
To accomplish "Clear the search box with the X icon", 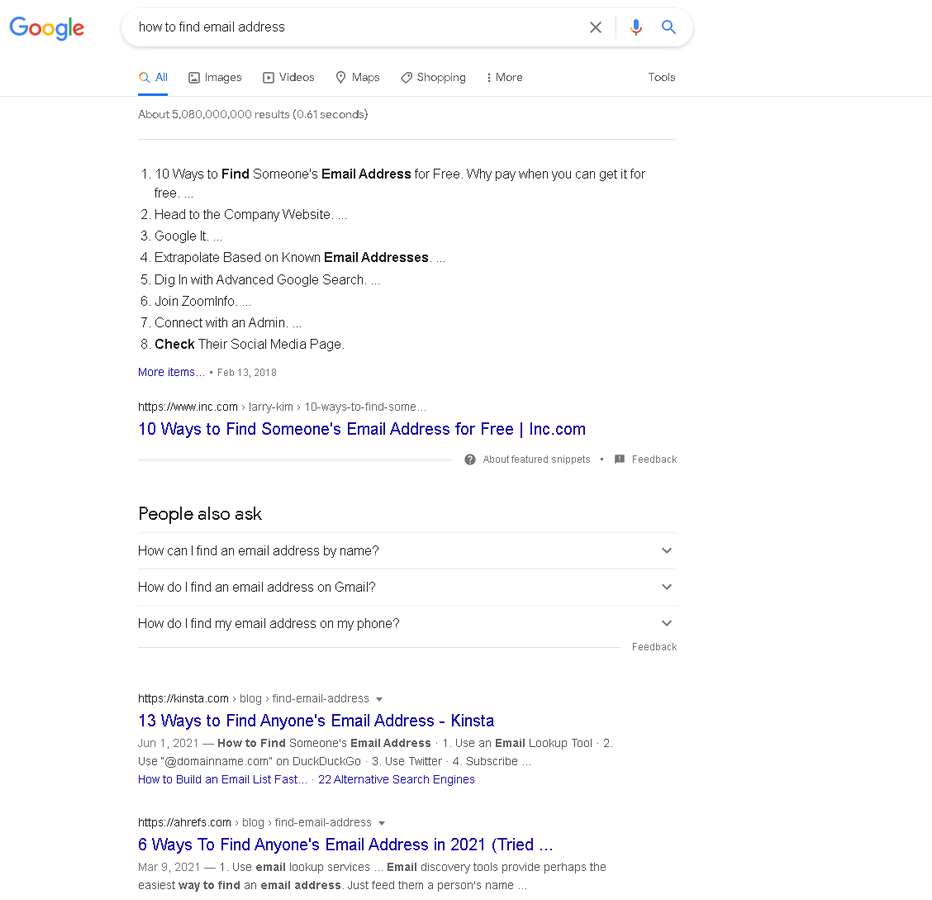I will [595, 27].
